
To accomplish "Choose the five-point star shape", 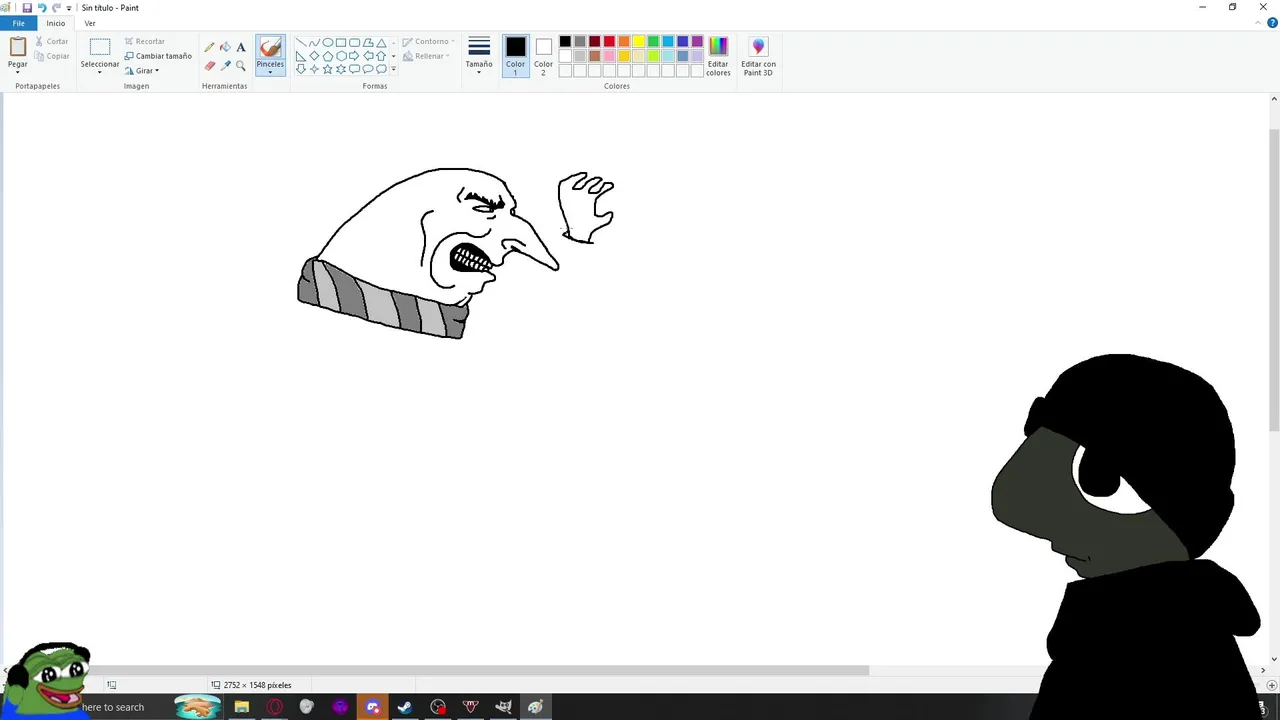I will (327, 69).
